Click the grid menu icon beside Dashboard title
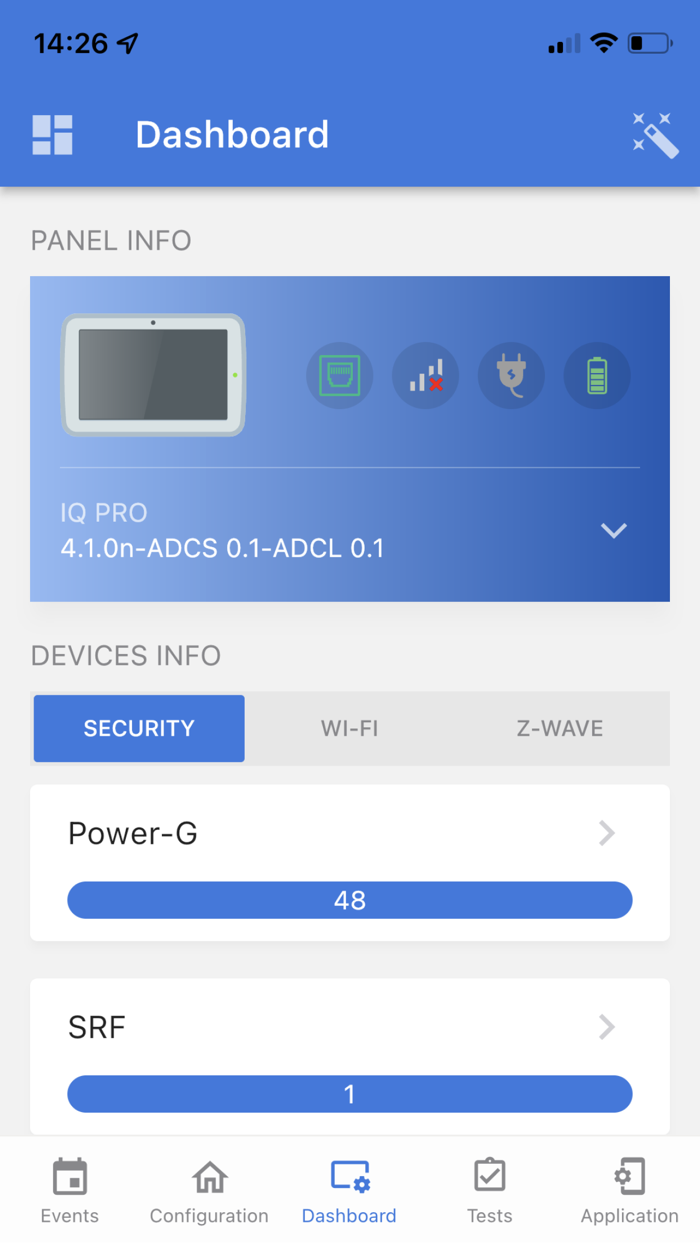The height and width of the screenshot is (1244, 700). (x=52, y=134)
